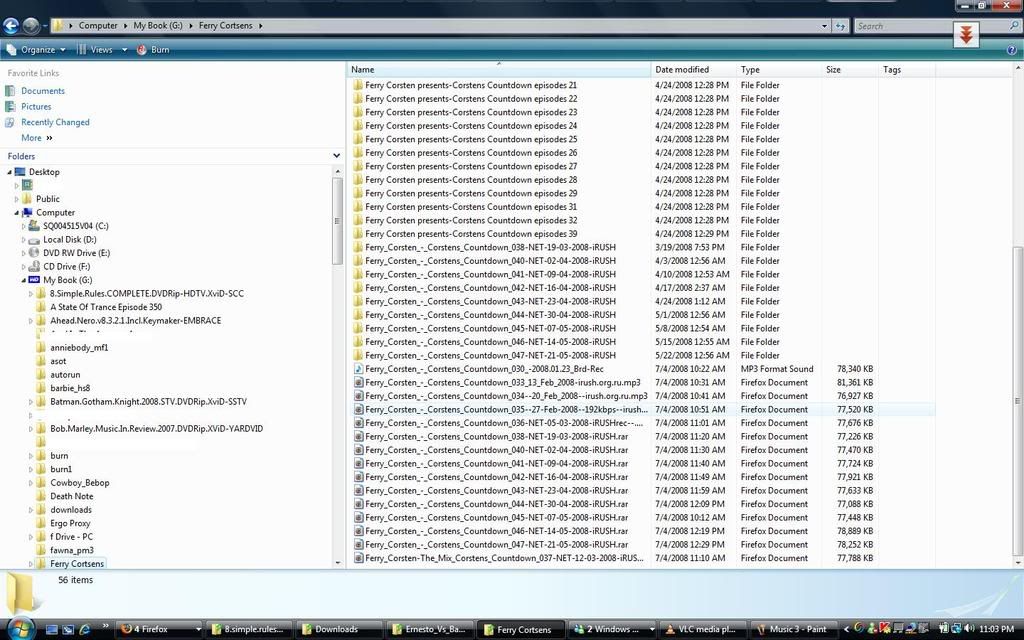Open the Windows Start orb
Viewport: 1024px width, 640px height.
(20, 628)
